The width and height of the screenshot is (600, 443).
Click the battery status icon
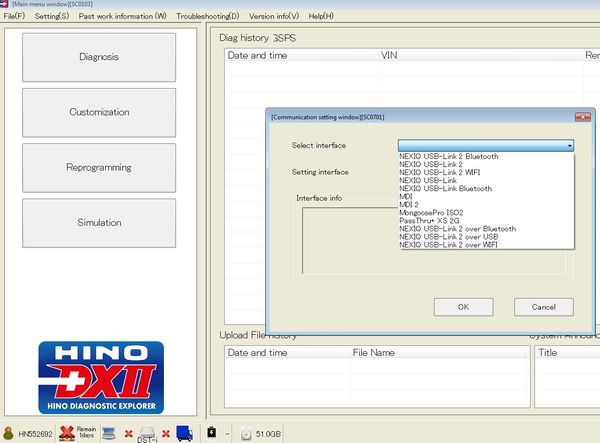coord(213,433)
